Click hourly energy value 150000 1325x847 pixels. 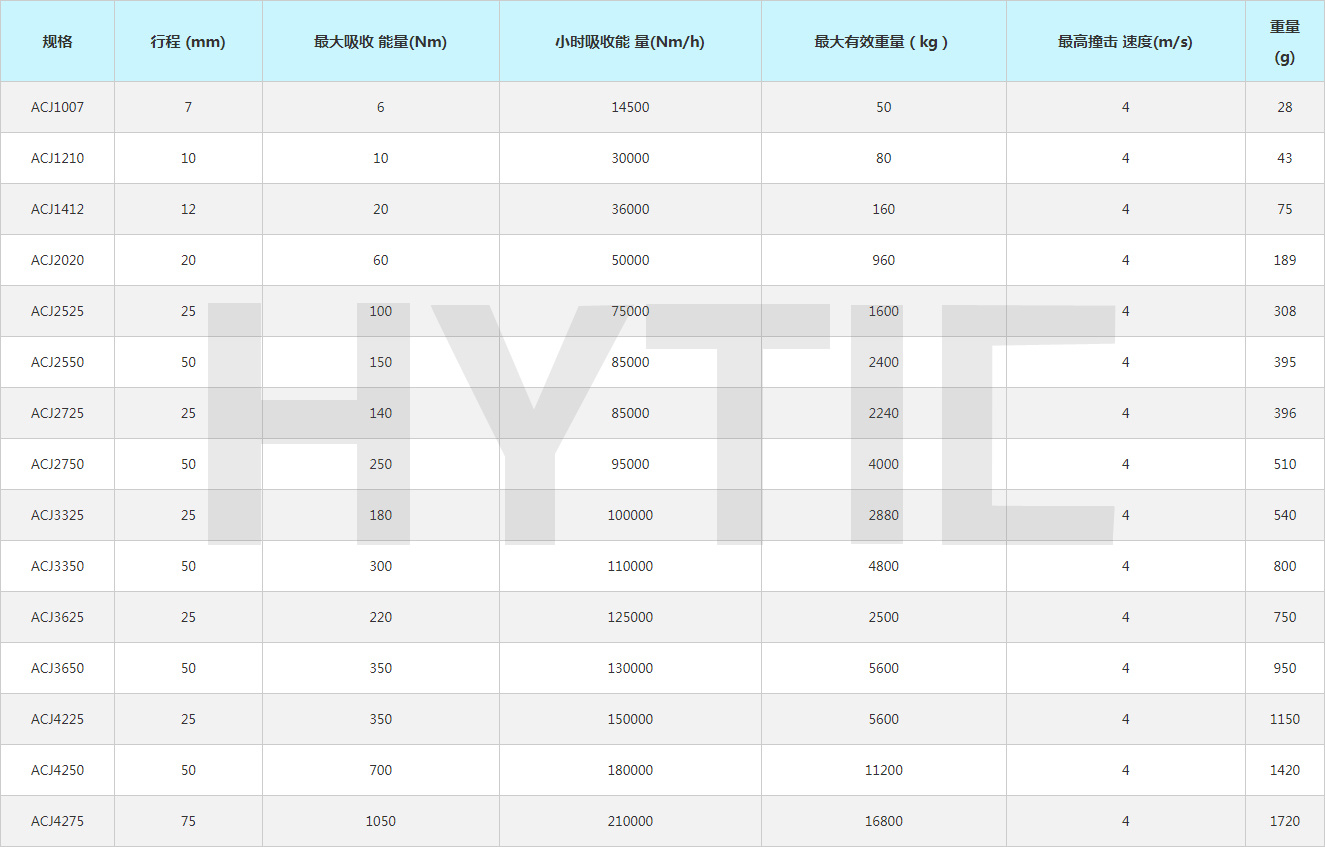point(630,719)
